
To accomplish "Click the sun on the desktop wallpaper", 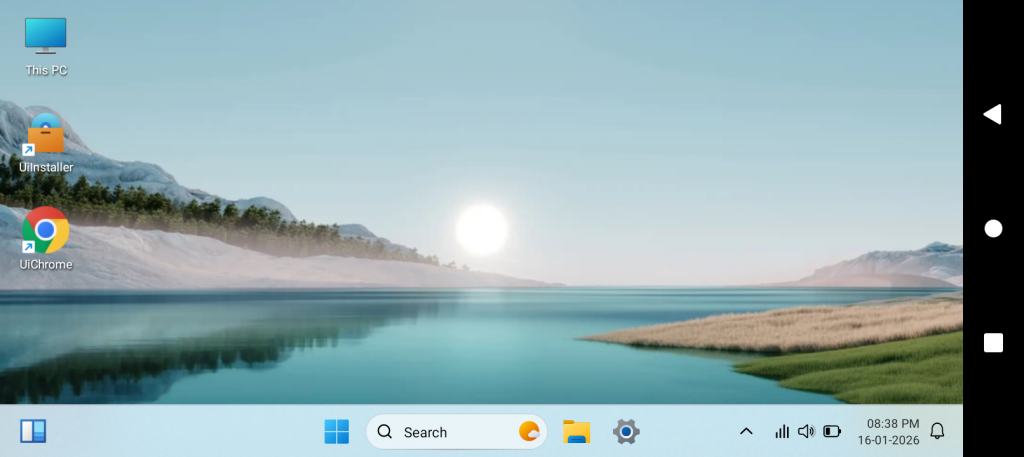I will [482, 229].
